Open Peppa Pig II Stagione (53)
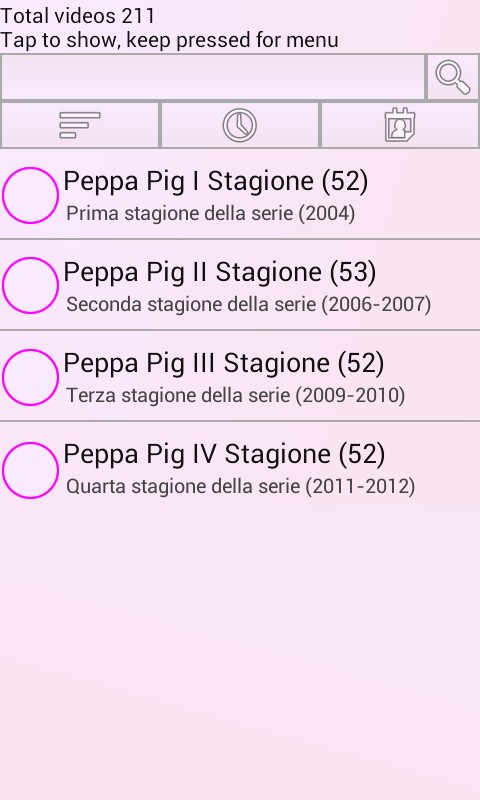This screenshot has height=800, width=480. [x=219, y=272]
